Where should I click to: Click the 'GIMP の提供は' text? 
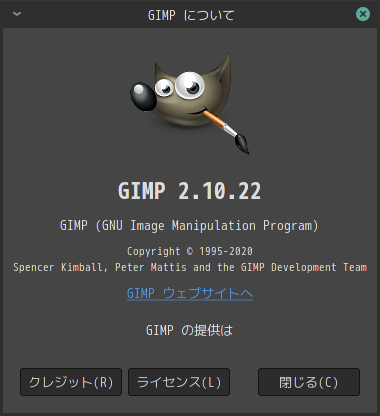point(189,330)
